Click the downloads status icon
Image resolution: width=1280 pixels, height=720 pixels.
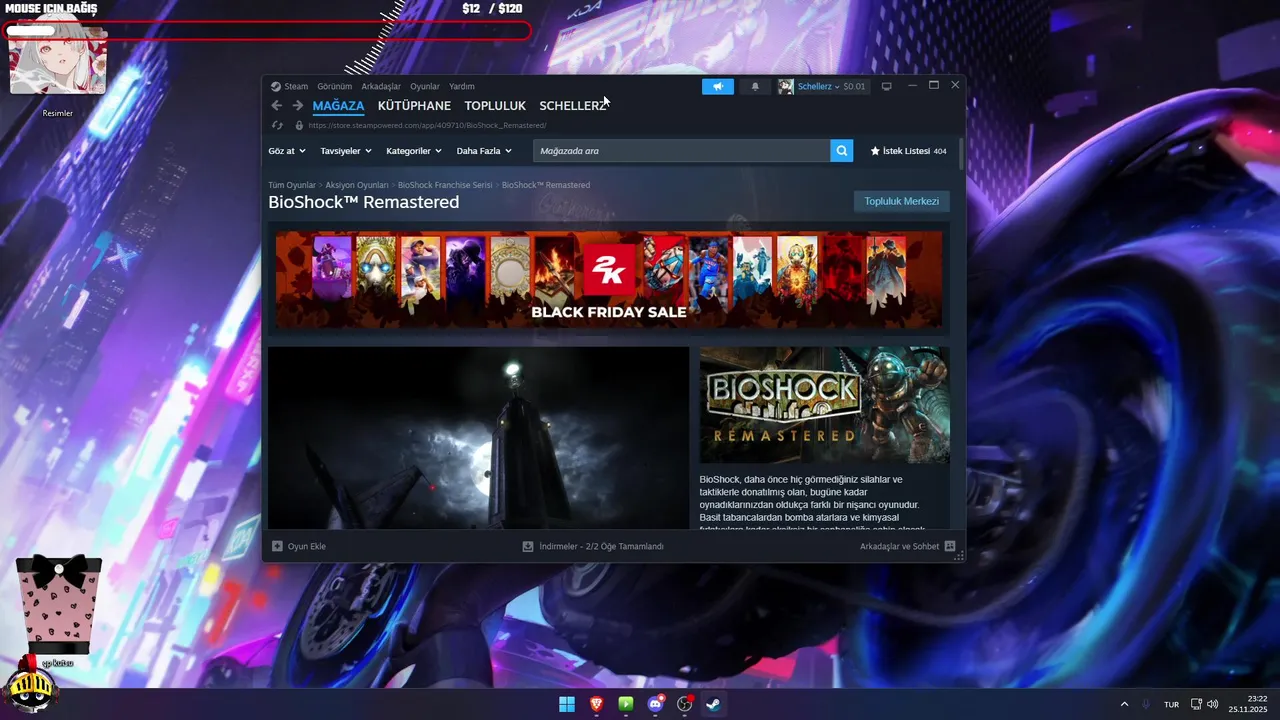[x=528, y=546]
